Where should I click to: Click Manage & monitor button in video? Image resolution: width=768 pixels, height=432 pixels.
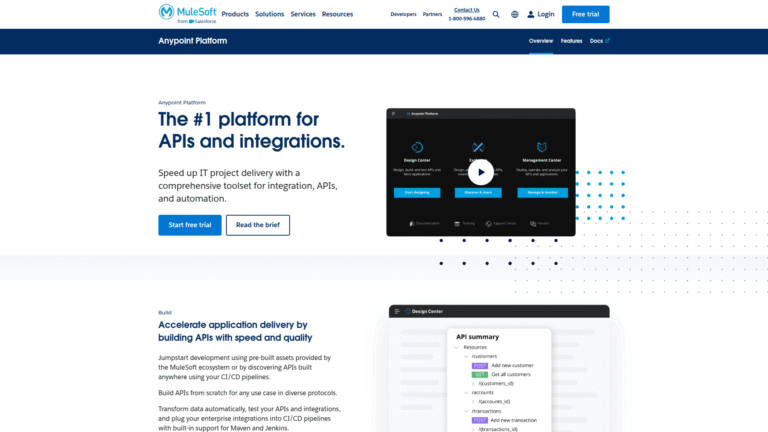point(542,192)
